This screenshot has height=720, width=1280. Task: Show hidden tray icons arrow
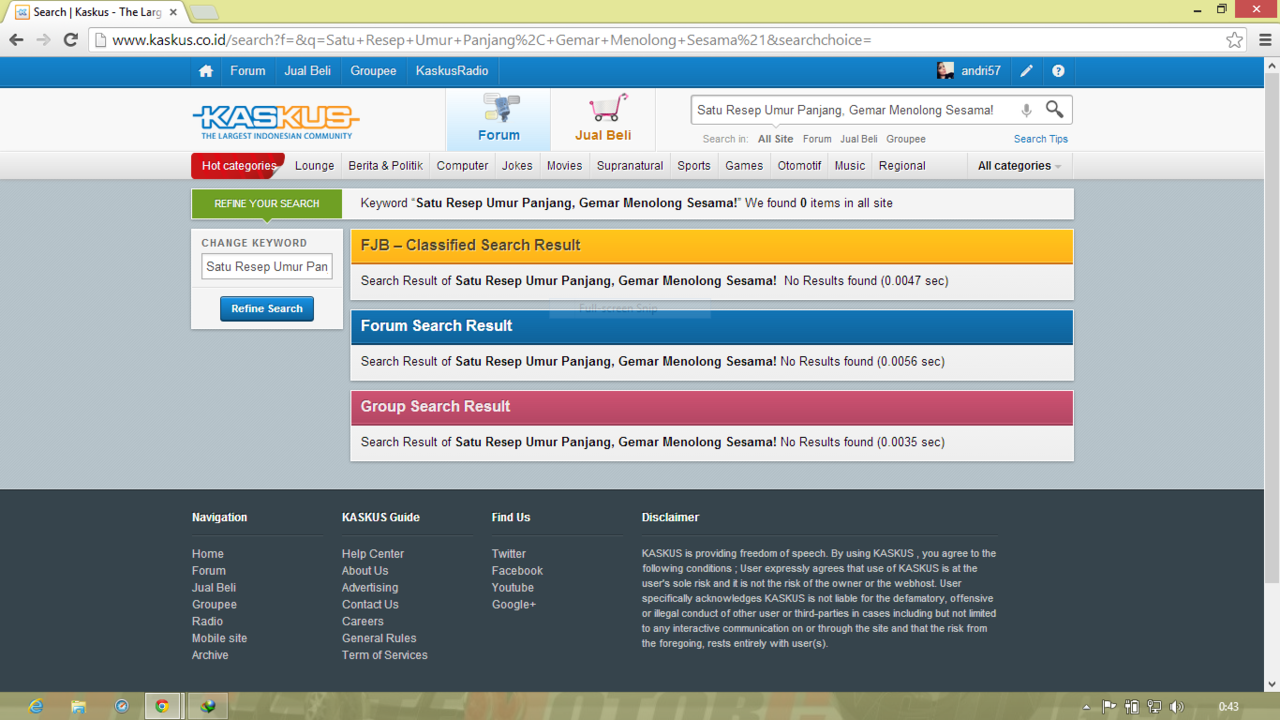point(1086,707)
